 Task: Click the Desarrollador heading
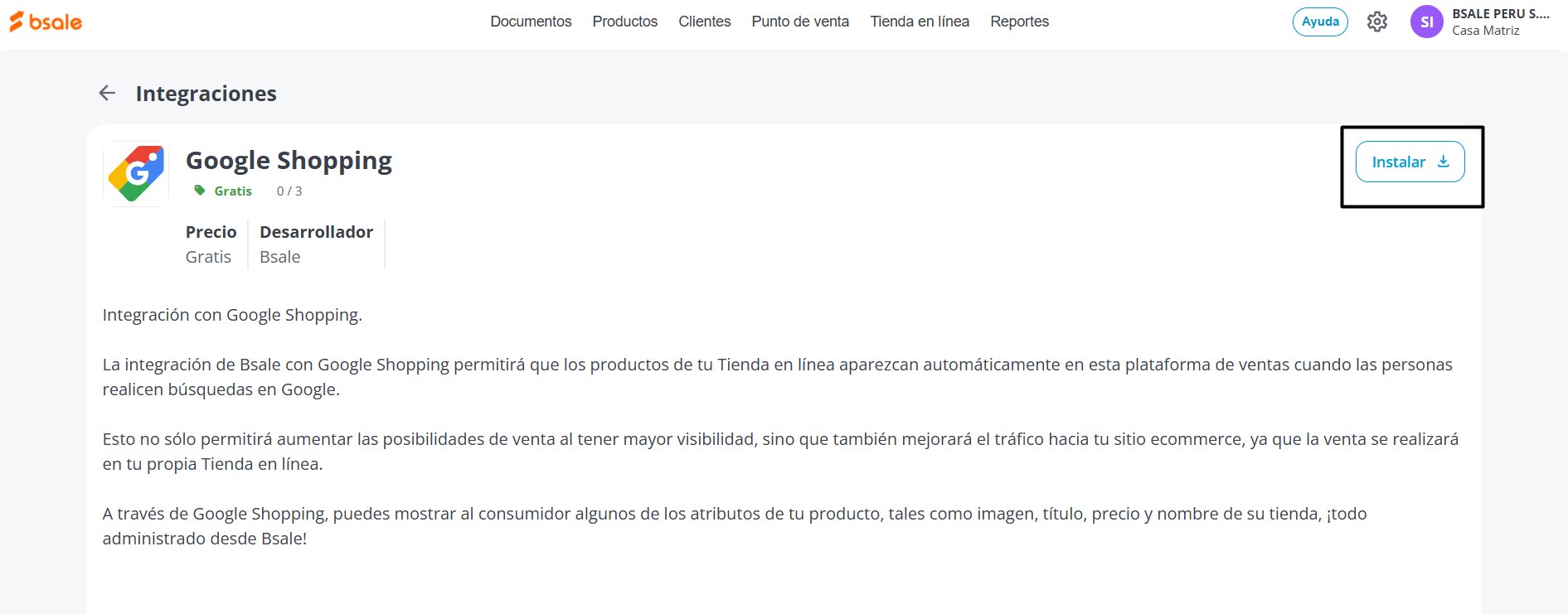coord(316,232)
